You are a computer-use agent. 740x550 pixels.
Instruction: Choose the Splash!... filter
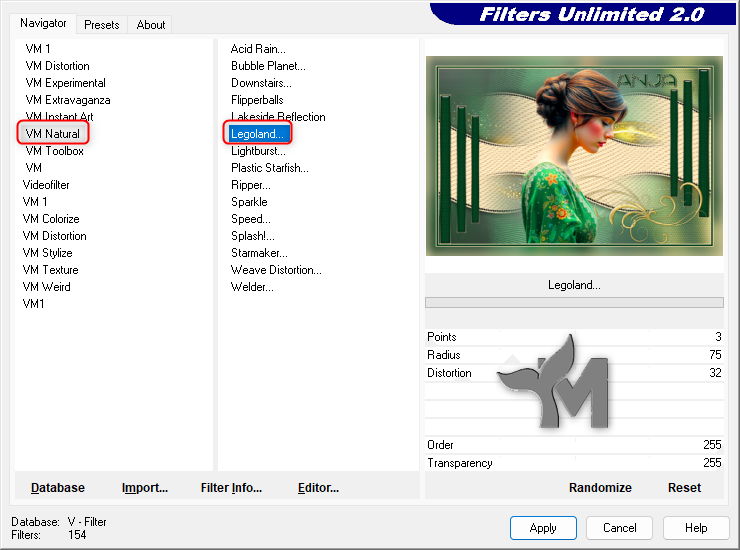[252, 236]
